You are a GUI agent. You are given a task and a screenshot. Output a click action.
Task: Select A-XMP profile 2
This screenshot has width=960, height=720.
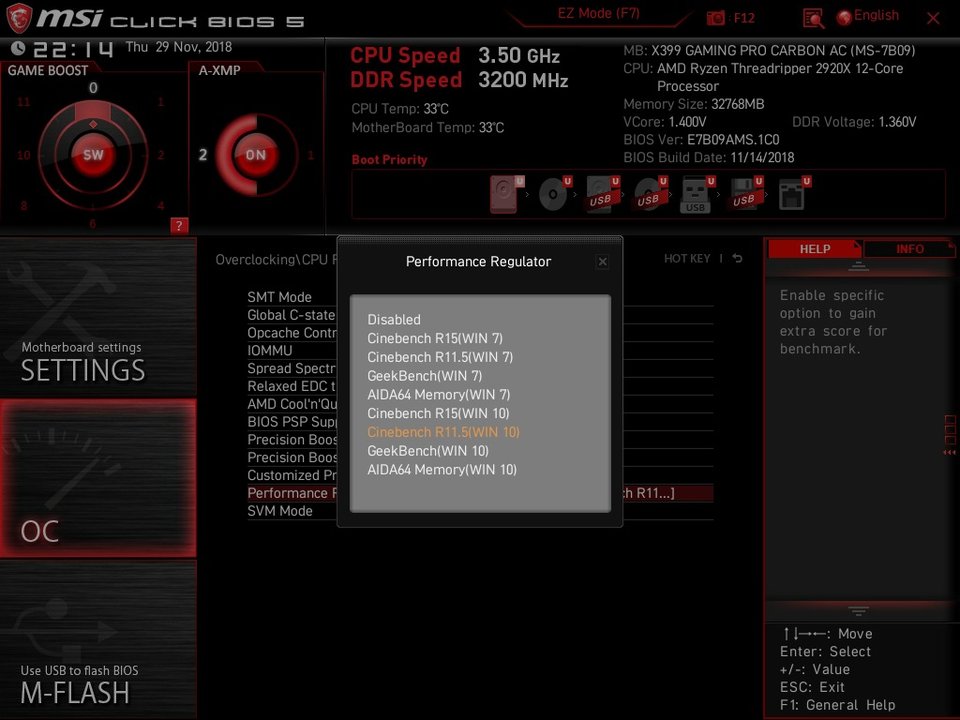[x=203, y=155]
